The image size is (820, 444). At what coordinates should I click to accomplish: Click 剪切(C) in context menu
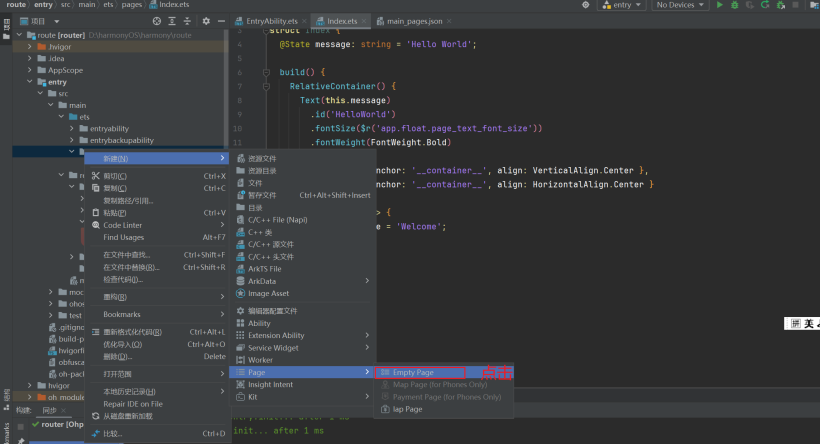[x=157, y=176]
